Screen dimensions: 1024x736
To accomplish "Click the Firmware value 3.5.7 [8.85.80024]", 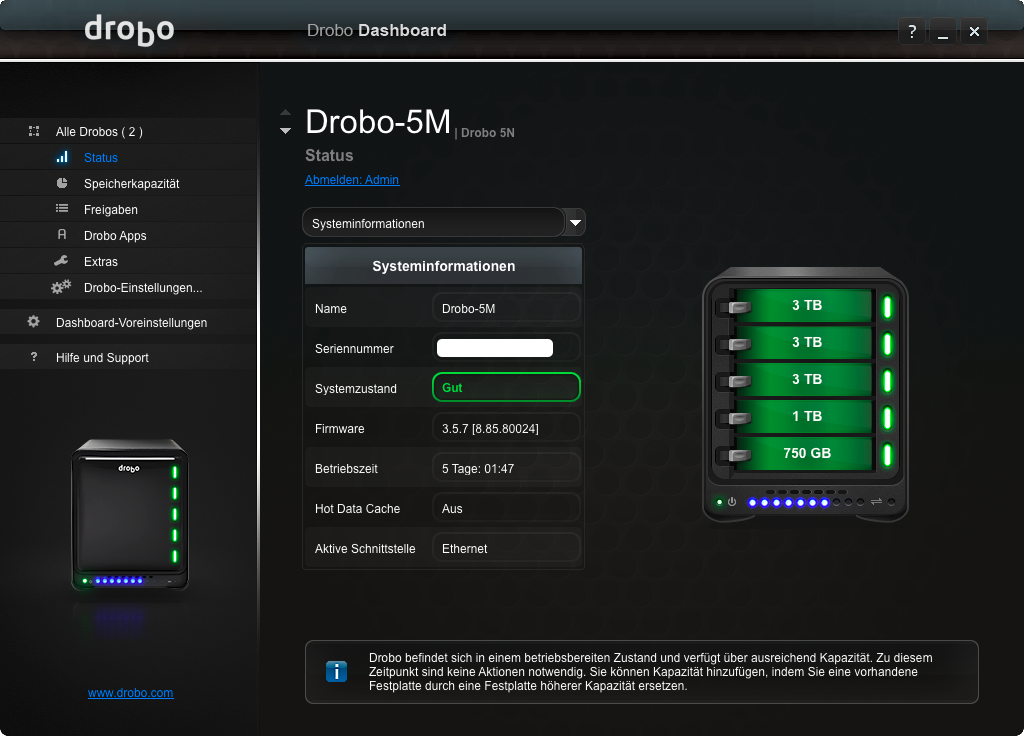I will tap(506, 428).
